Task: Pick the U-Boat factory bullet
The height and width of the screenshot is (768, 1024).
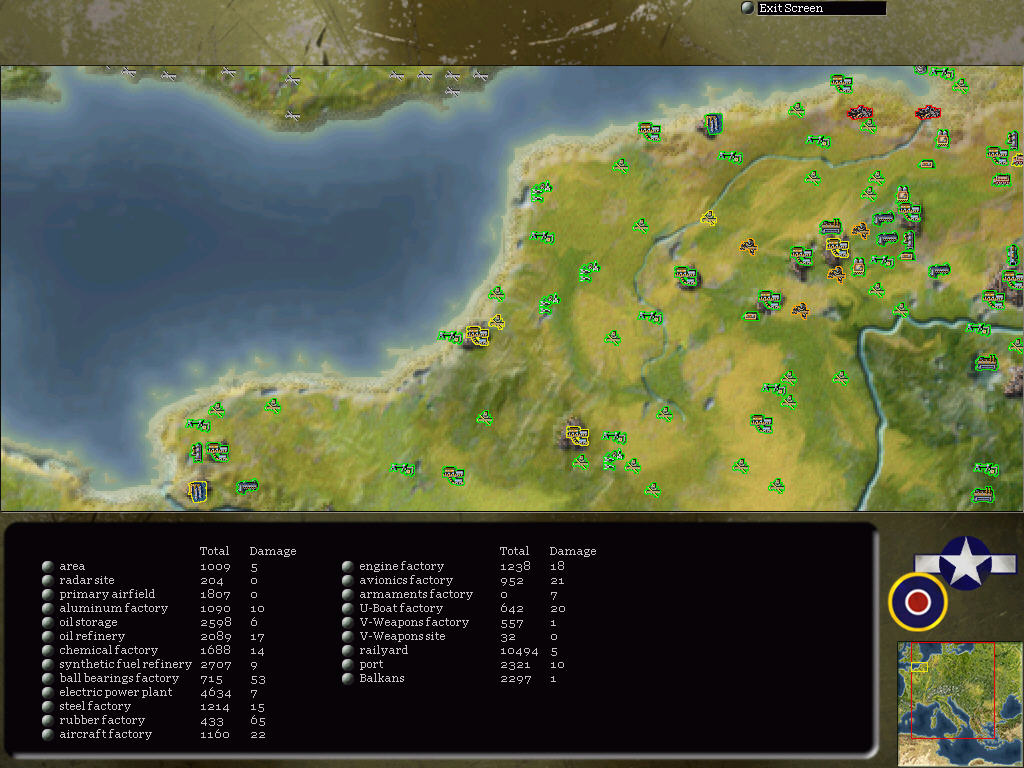Action: coord(347,608)
